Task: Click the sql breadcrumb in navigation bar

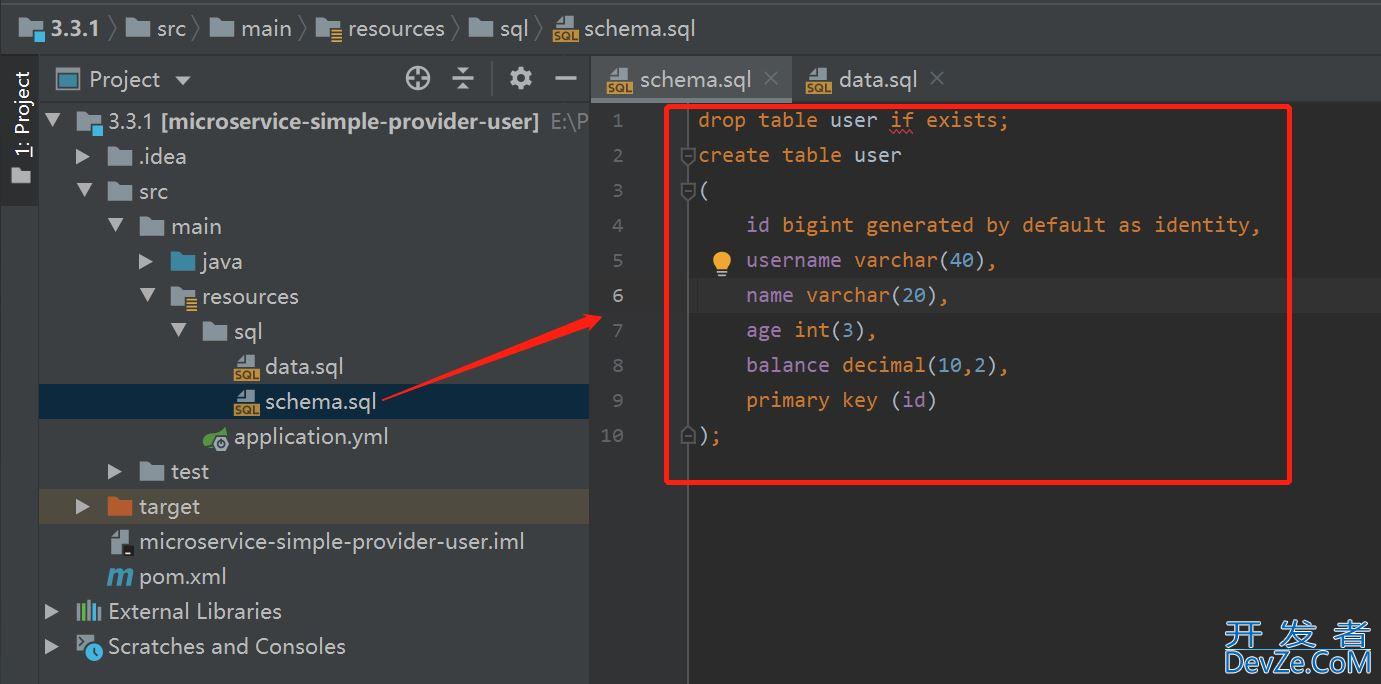Action: click(x=499, y=29)
